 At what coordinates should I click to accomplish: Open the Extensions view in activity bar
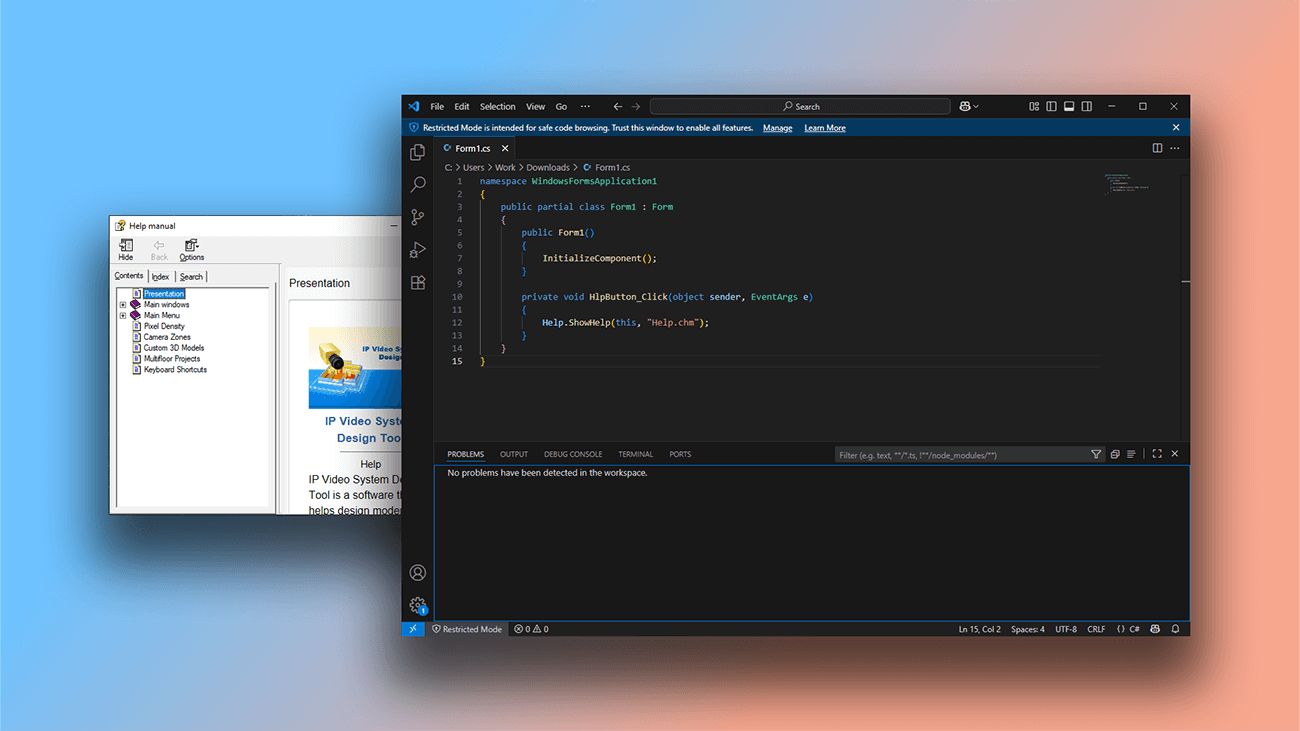(x=418, y=283)
